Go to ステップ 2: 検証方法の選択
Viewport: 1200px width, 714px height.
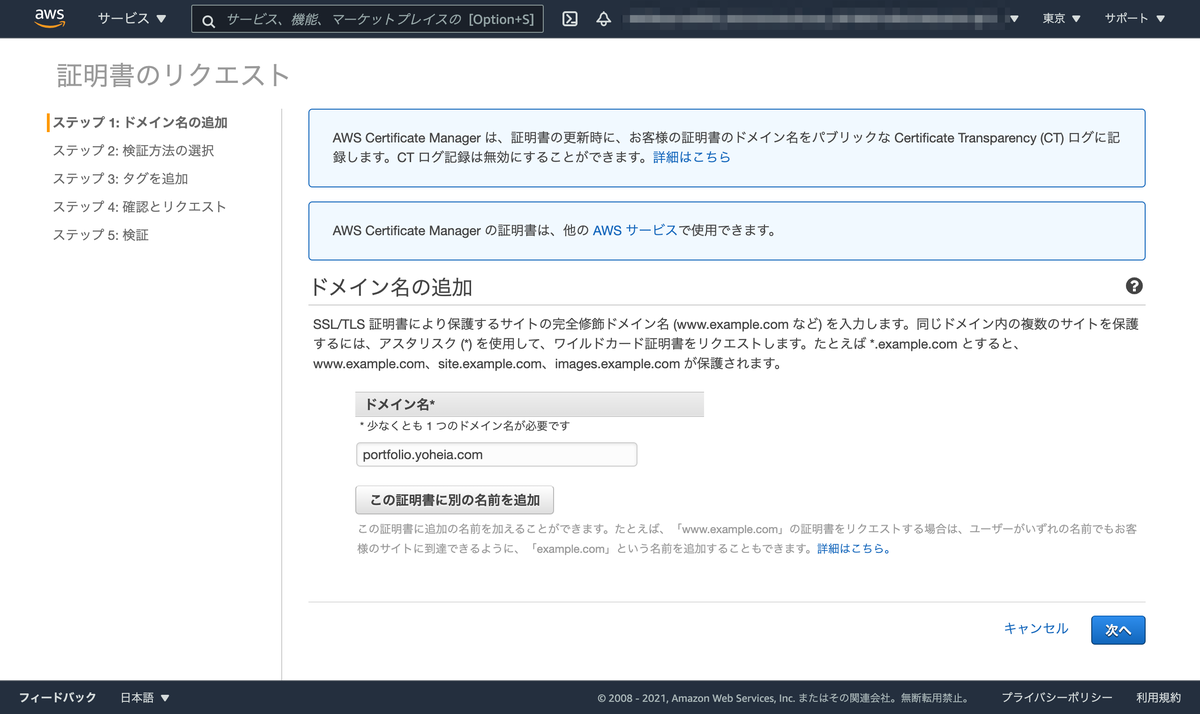[133, 150]
